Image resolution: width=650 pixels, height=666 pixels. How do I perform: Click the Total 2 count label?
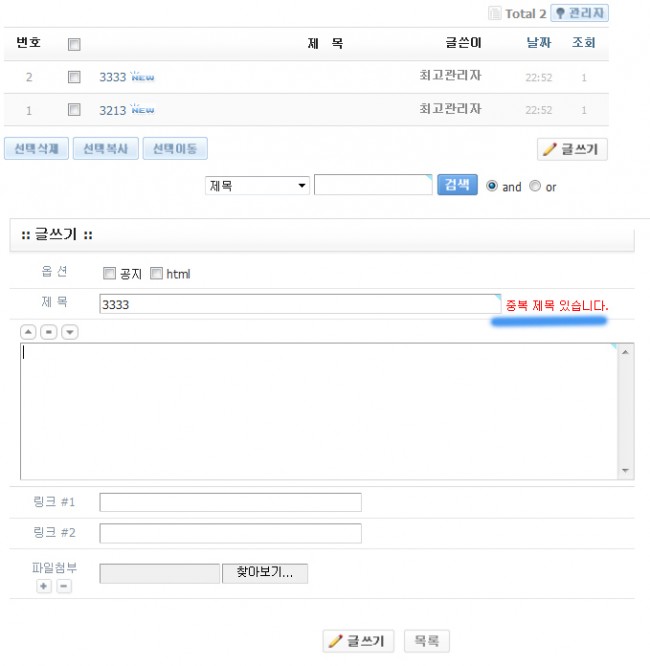[x=526, y=14]
